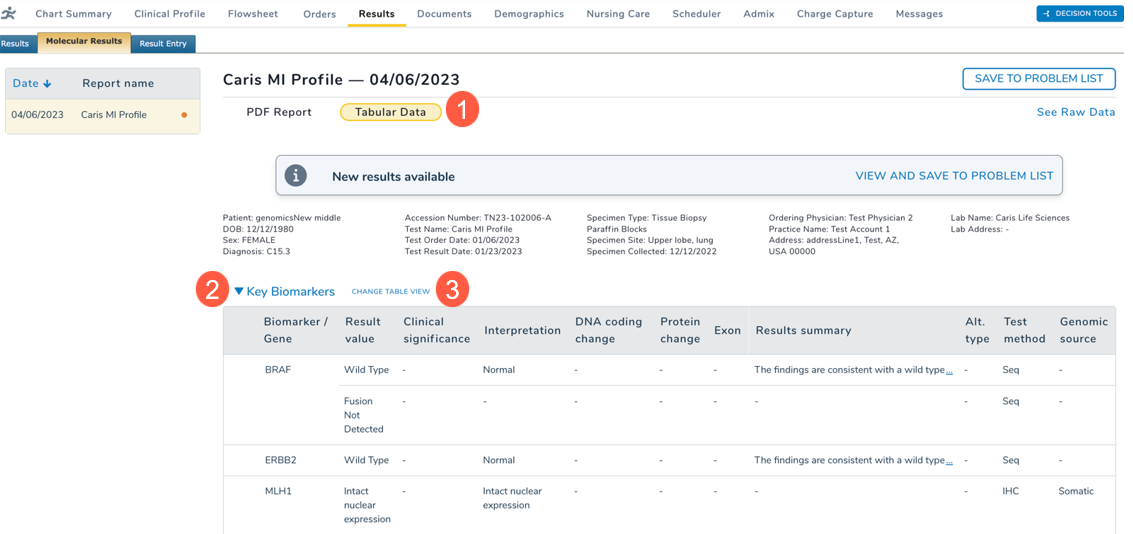1133x534 pixels.
Task: Click Save to Problem List button
Action: coord(1038,79)
